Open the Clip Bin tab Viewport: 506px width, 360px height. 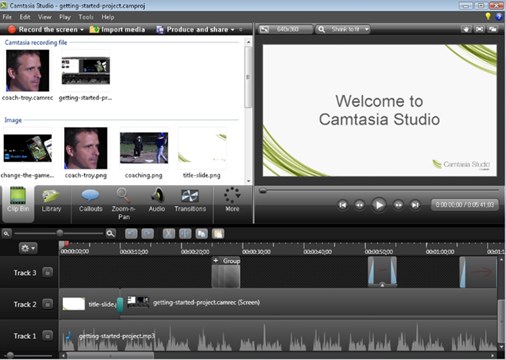point(18,203)
